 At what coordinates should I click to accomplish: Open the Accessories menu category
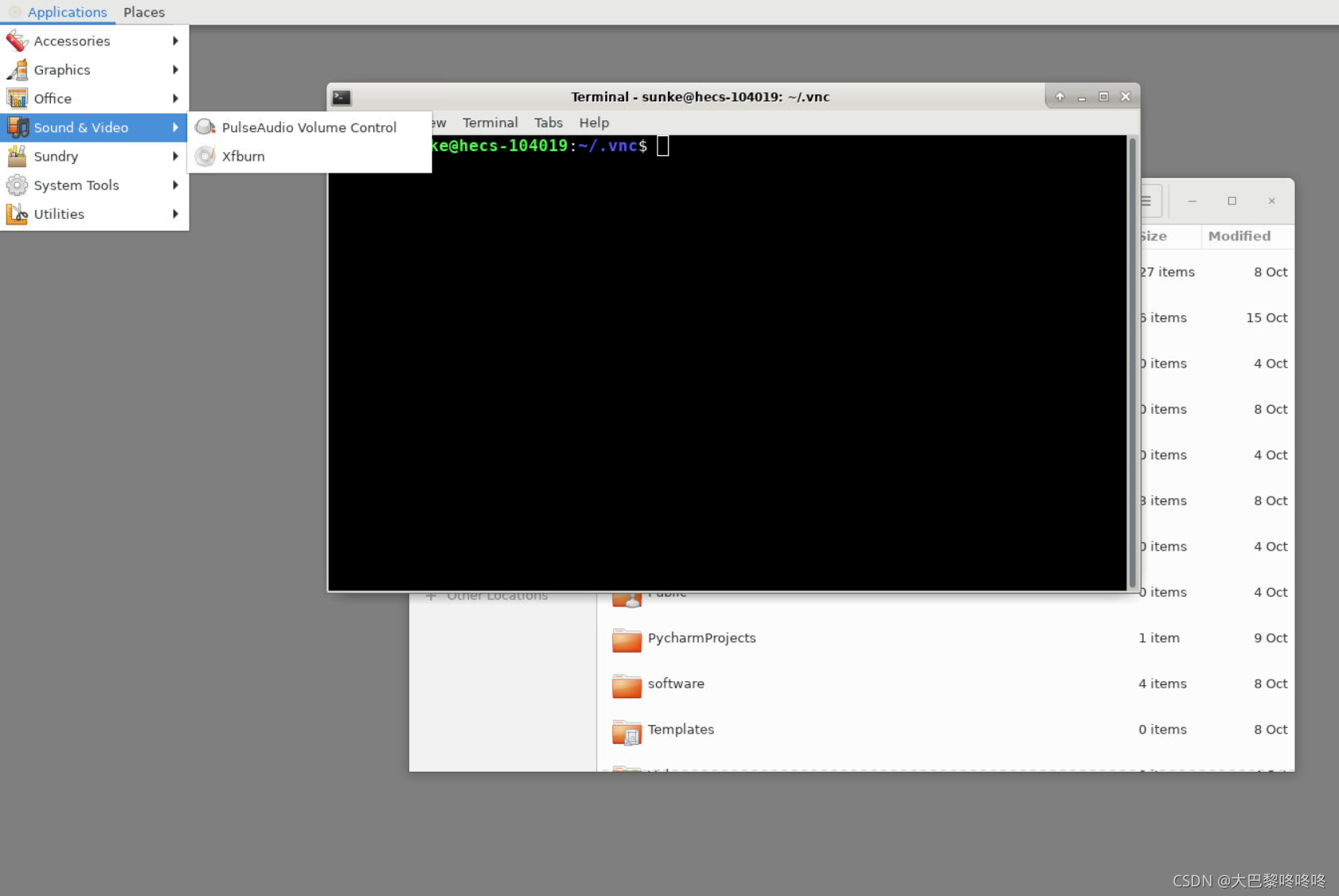94,41
